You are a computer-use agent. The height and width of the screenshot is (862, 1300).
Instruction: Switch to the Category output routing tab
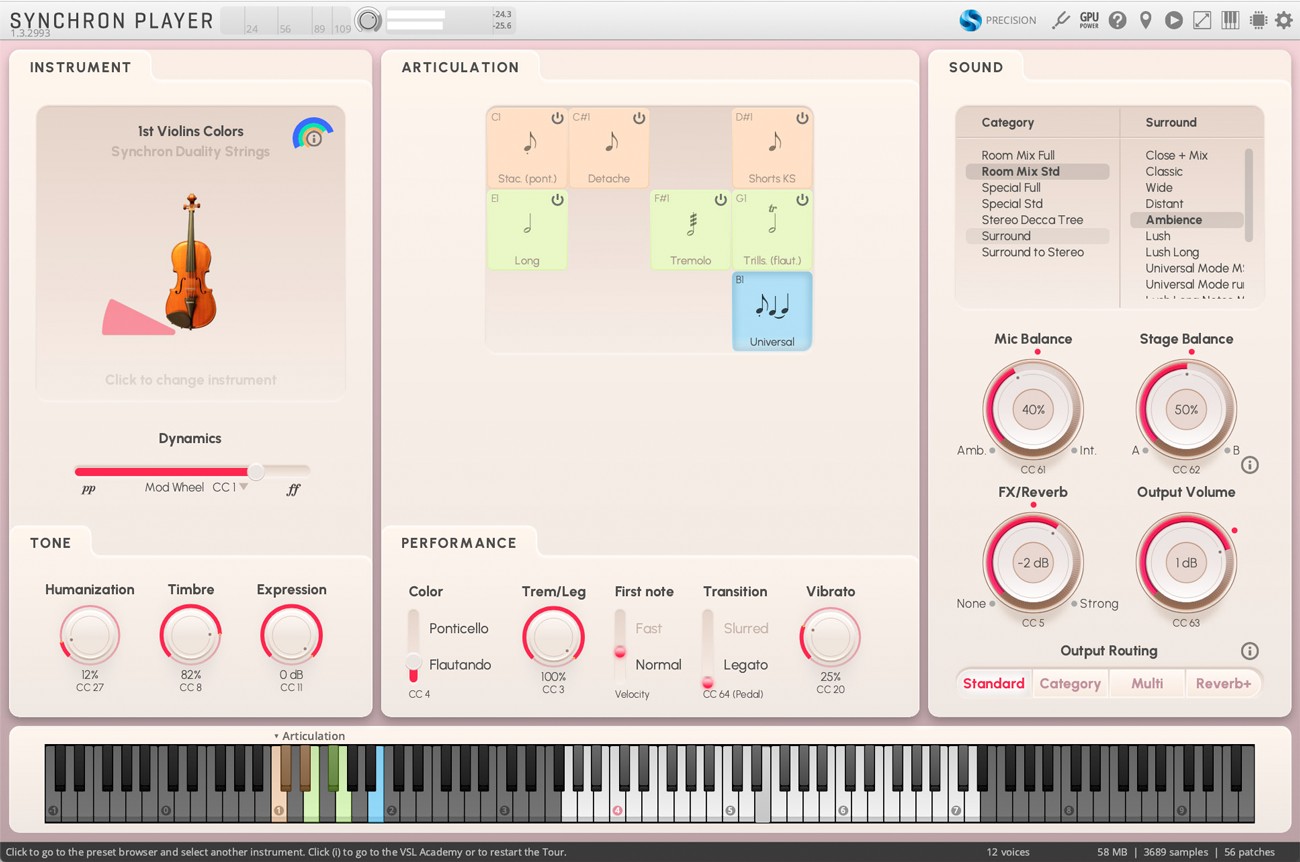tap(1070, 683)
